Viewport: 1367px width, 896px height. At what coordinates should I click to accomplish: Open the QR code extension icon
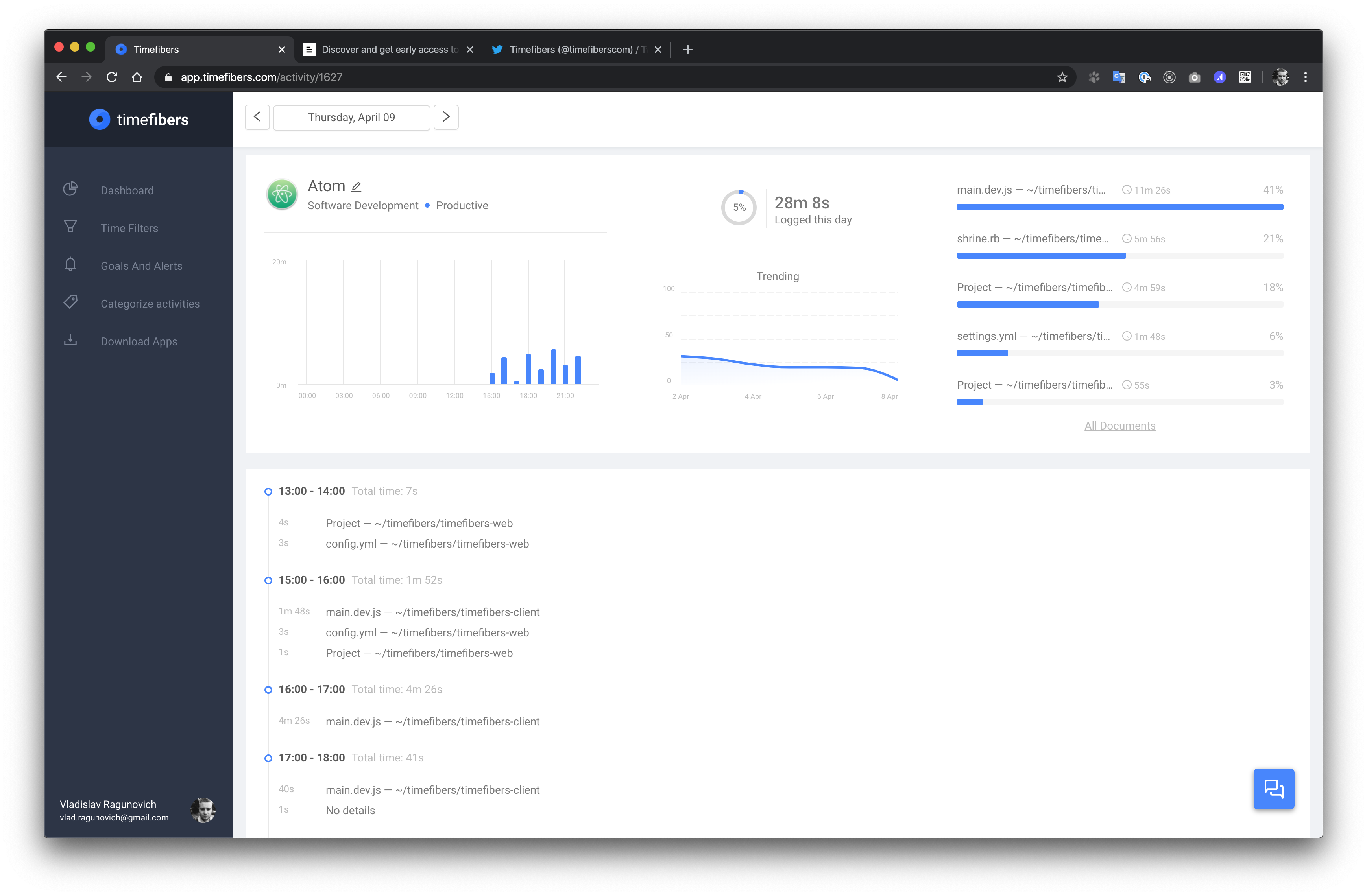(x=1244, y=77)
